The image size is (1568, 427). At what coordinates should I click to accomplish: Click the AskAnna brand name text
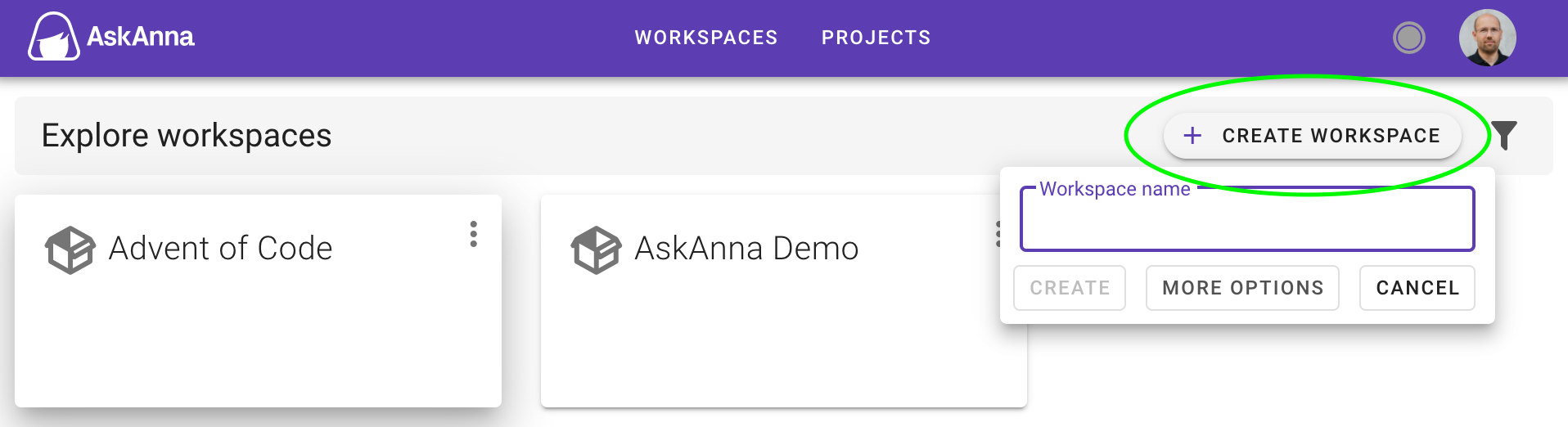pyautogui.click(x=141, y=37)
